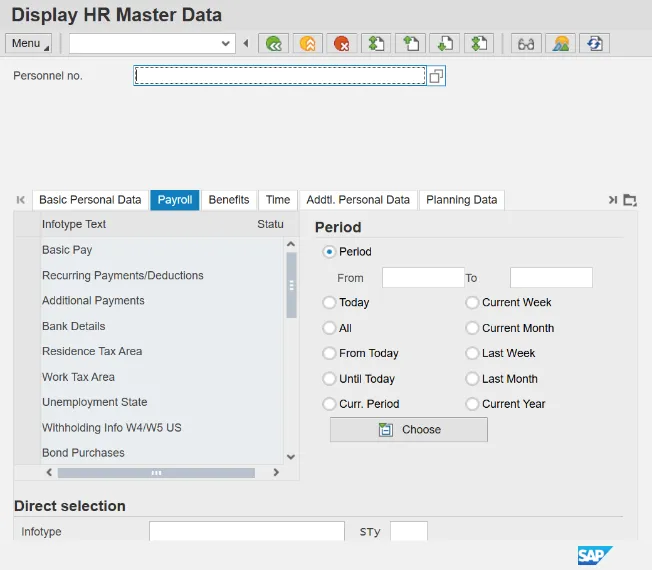The height and width of the screenshot is (570, 652).
Task: Switch to the Benefits tab
Action: pyautogui.click(x=229, y=200)
